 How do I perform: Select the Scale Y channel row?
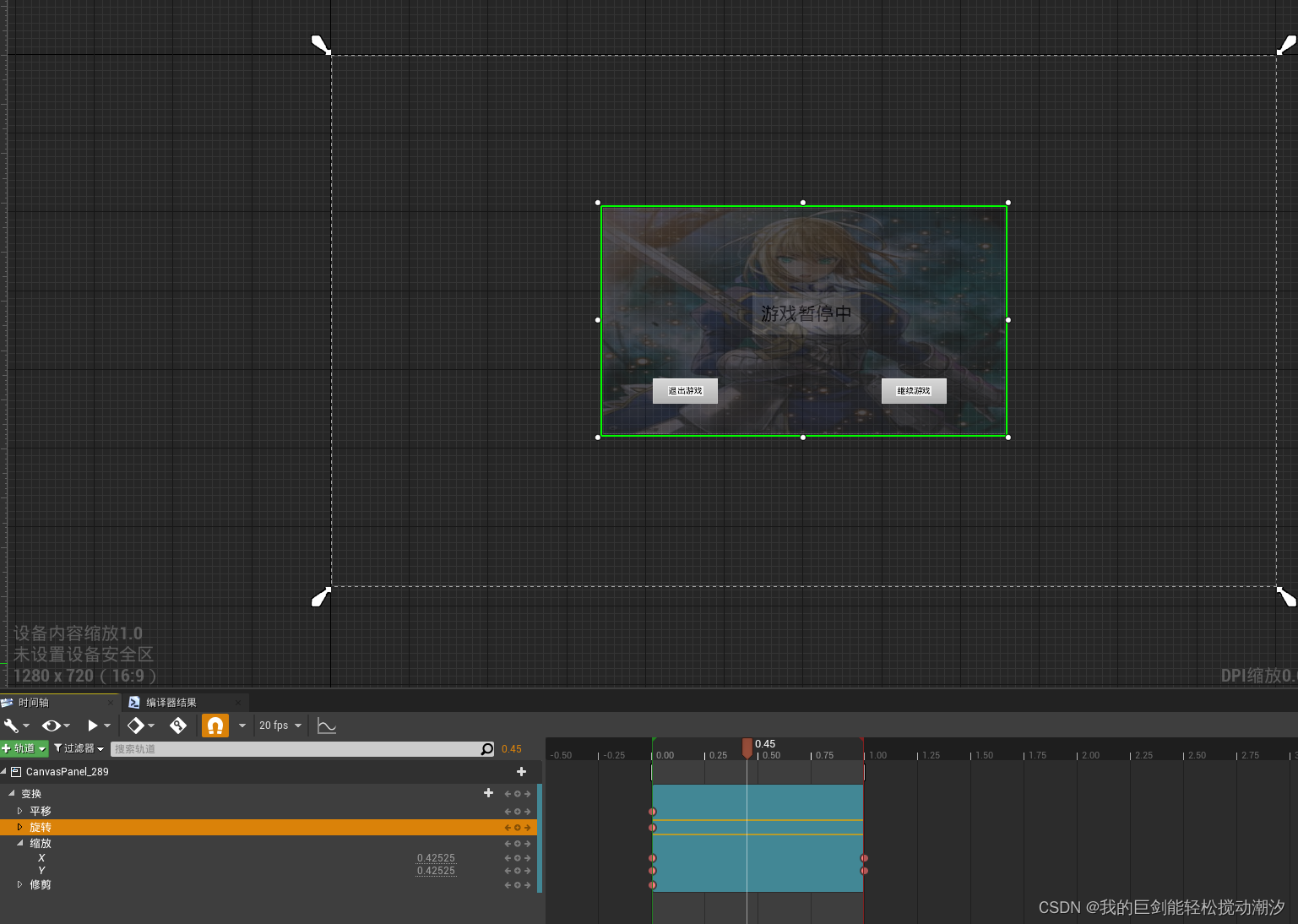[269, 871]
